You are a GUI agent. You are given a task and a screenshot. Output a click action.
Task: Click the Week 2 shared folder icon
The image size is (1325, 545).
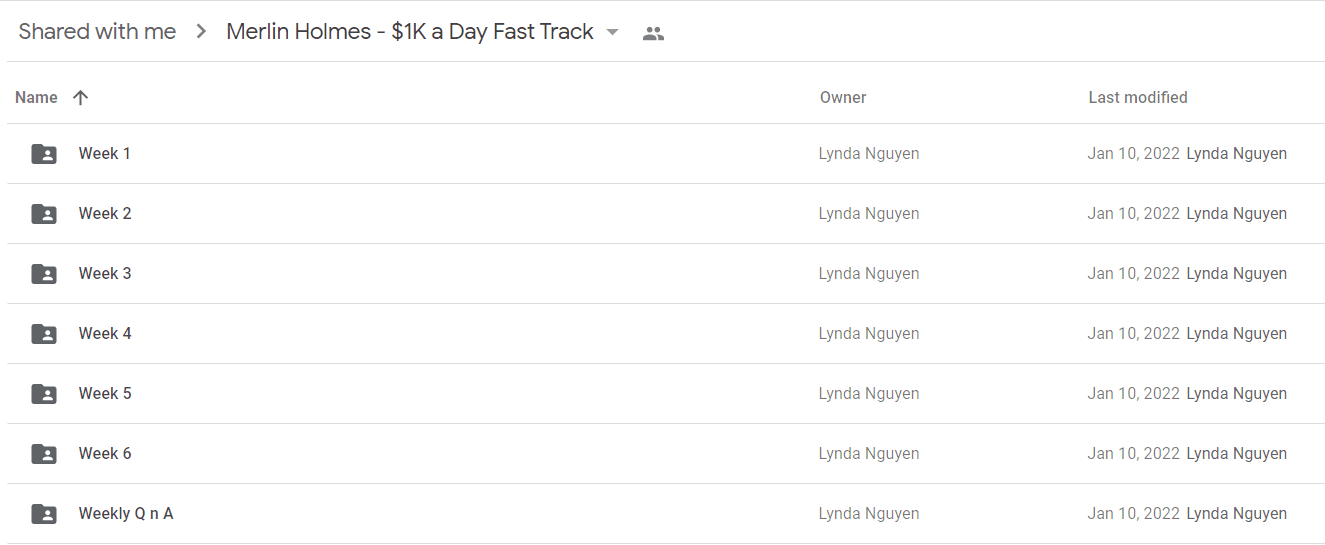coord(44,214)
